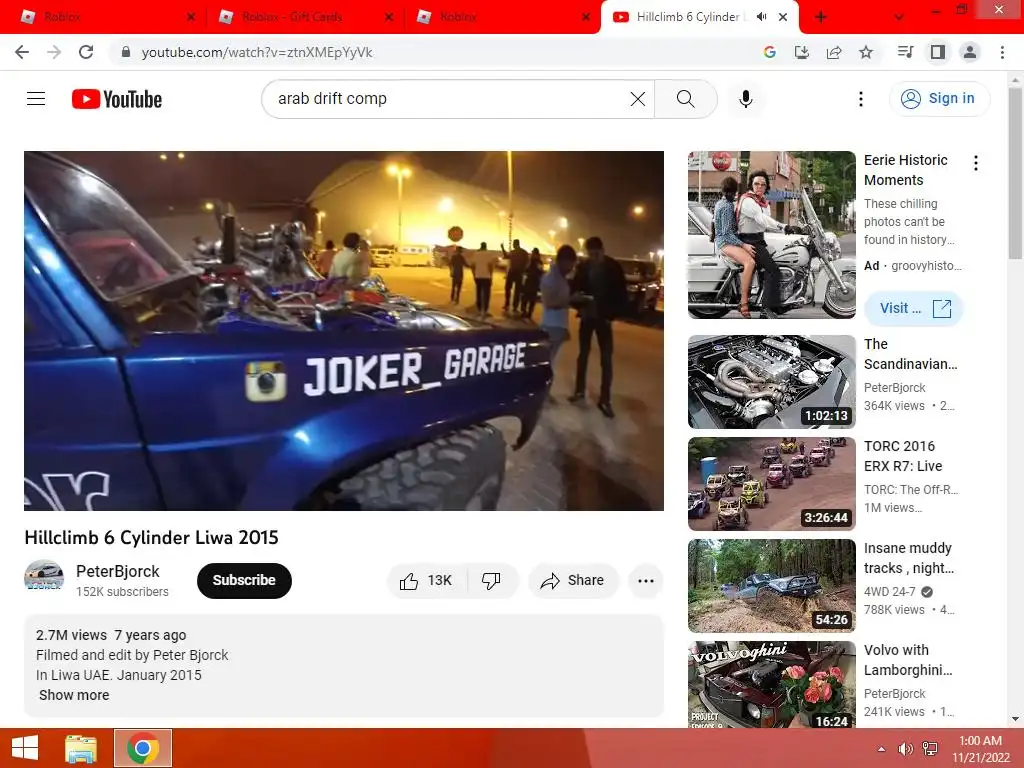The width and height of the screenshot is (1024, 768).
Task: Open Windows Start menu
Action: pos(25,748)
